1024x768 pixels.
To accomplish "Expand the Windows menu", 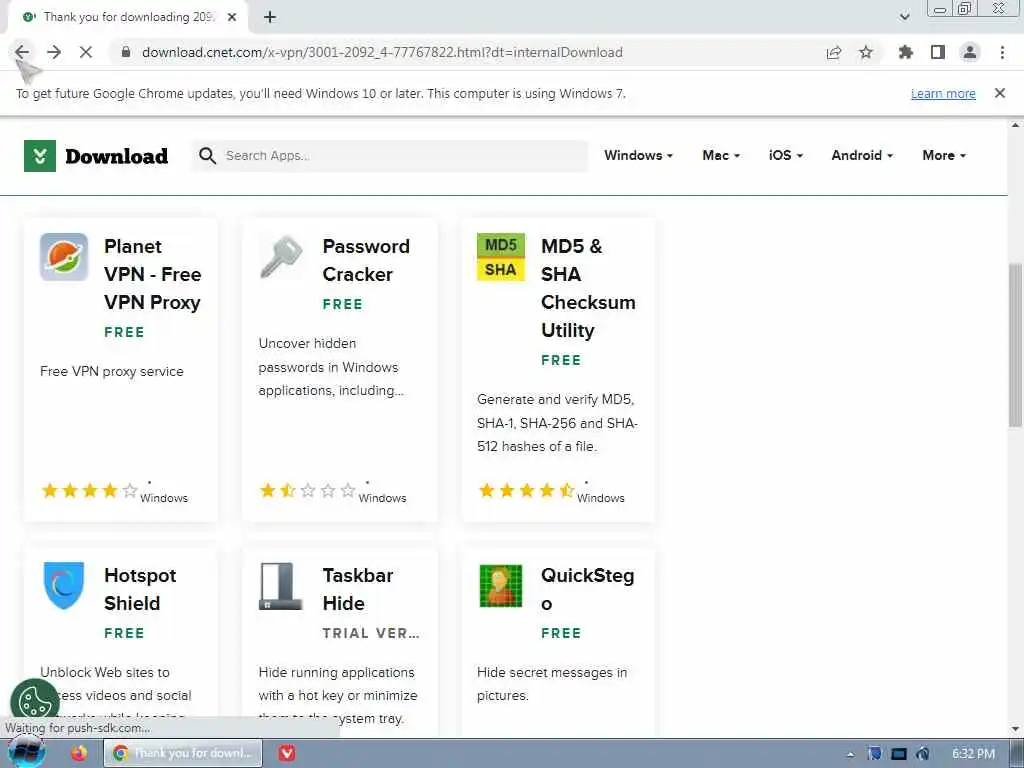I will click(x=638, y=155).
